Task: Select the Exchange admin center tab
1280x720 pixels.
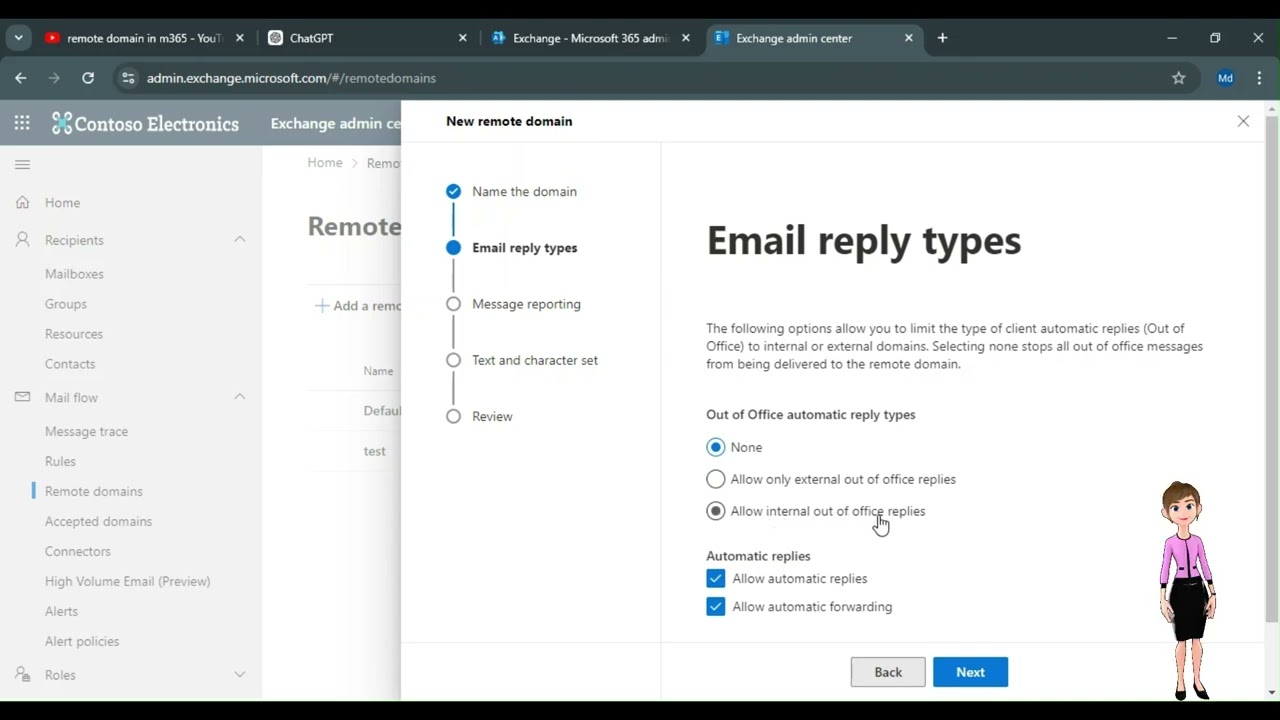Action: click(x=812, y=38)
